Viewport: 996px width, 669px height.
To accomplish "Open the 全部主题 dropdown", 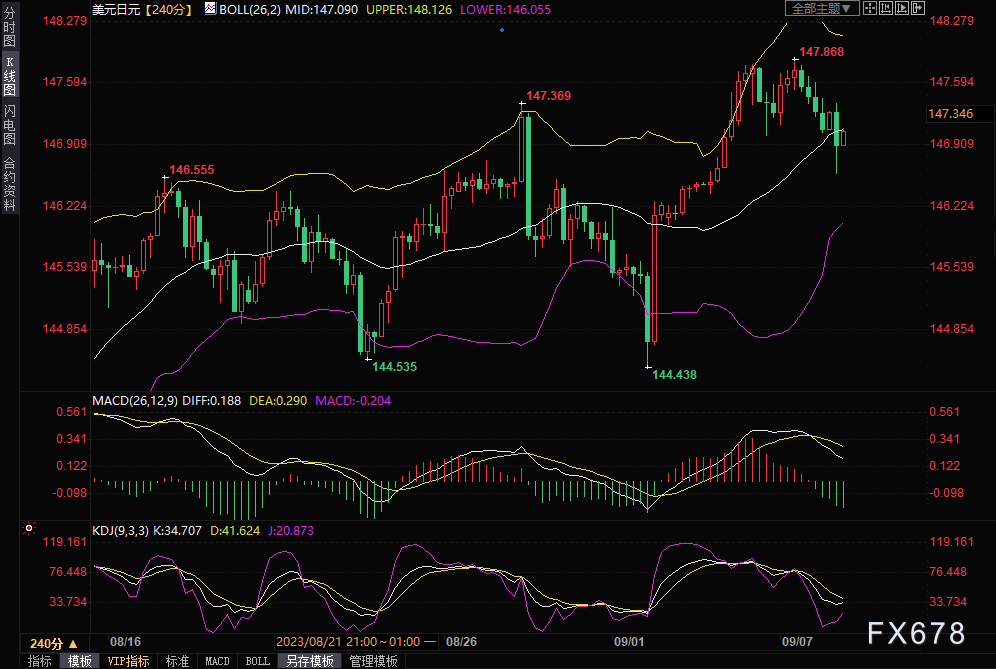I will [x=822, y=8].
